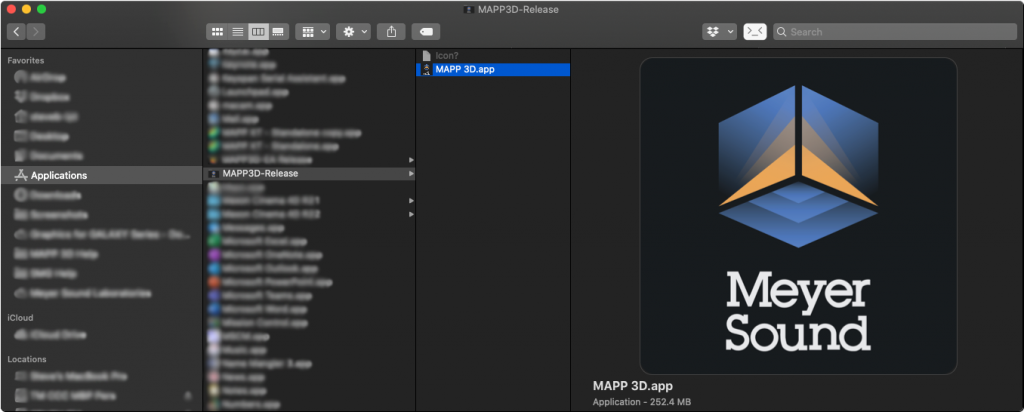The height and width of the screenshot is (412, 1024).
Task: Select the Icon? file
Action: pyautogui.click(x=493, y=55)
